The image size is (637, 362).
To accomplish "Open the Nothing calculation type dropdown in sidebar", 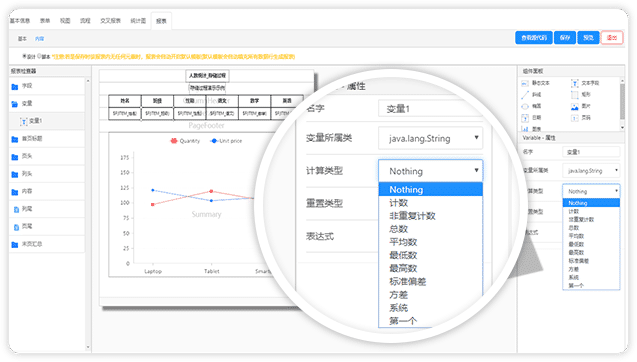I will (591, 191).
